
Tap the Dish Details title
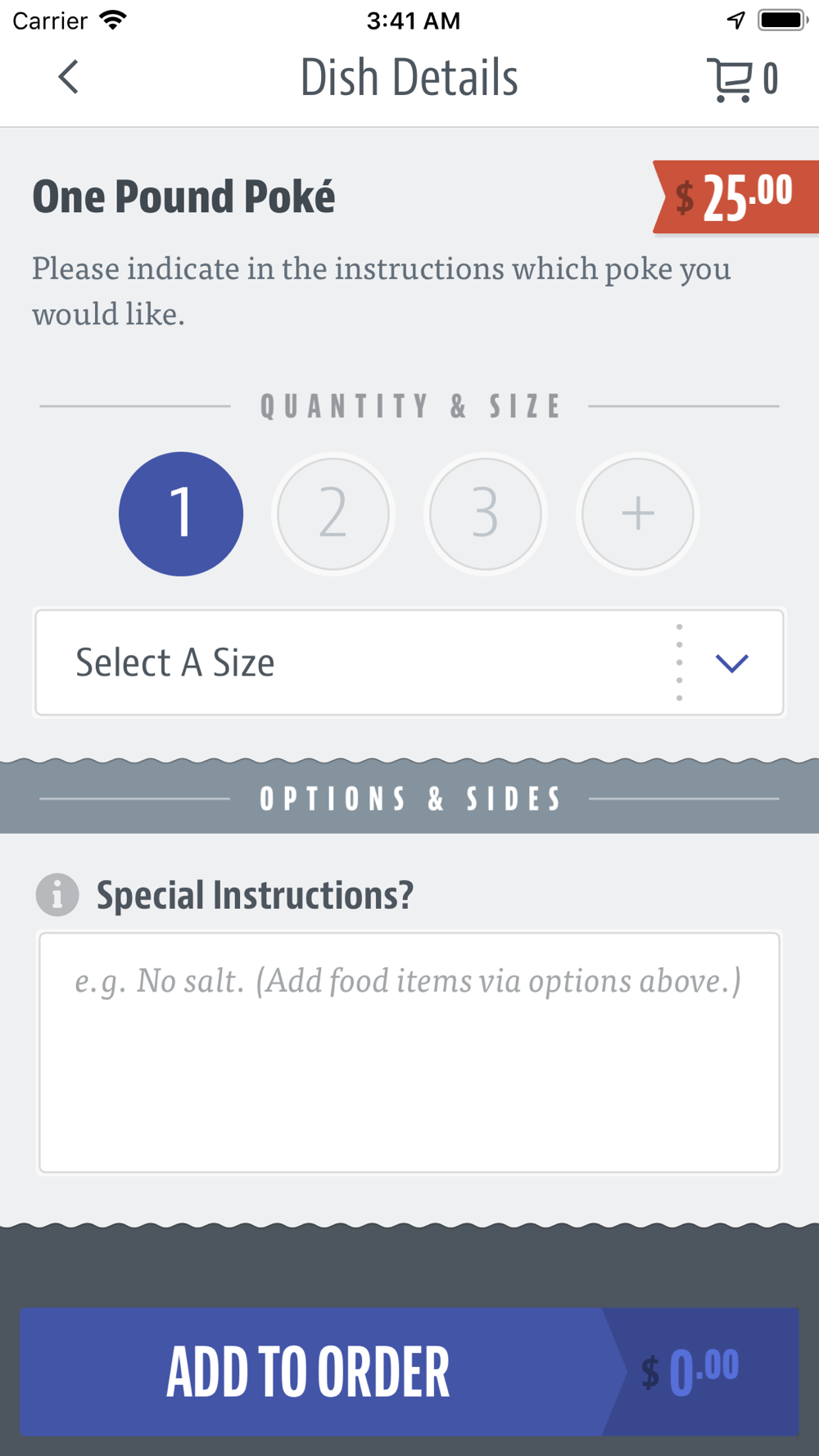coord(409,78)
